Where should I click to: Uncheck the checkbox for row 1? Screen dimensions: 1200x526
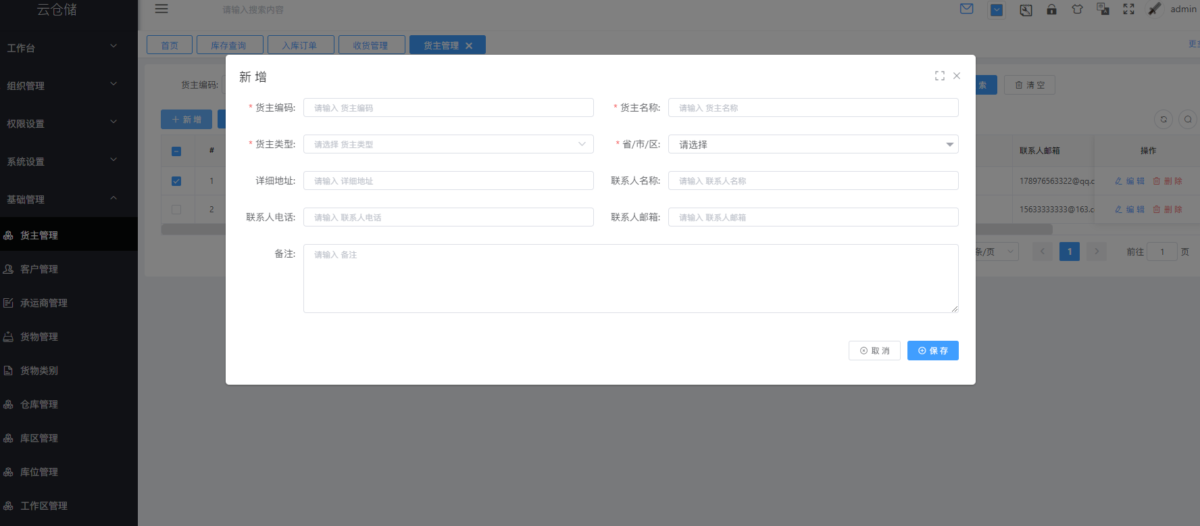[x=176, y=181]
